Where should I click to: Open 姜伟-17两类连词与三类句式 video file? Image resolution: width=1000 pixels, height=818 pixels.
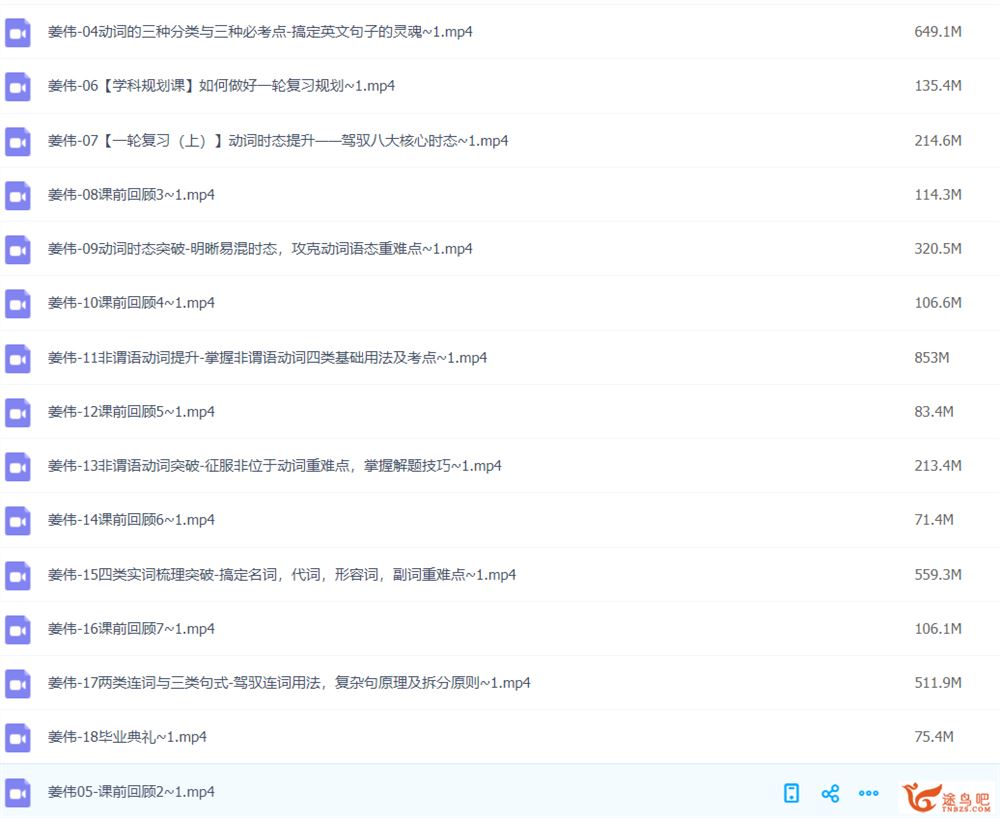click(290, 683)
